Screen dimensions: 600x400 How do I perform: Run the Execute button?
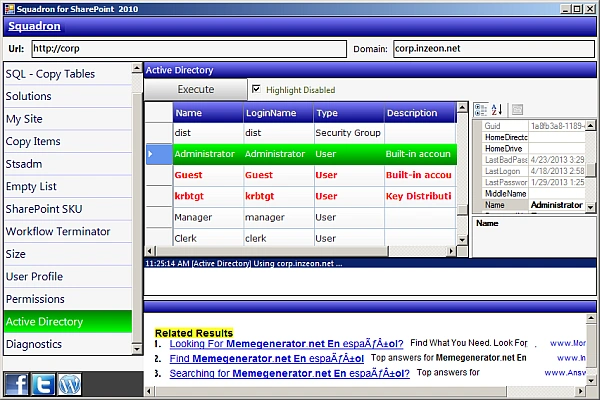196,90
